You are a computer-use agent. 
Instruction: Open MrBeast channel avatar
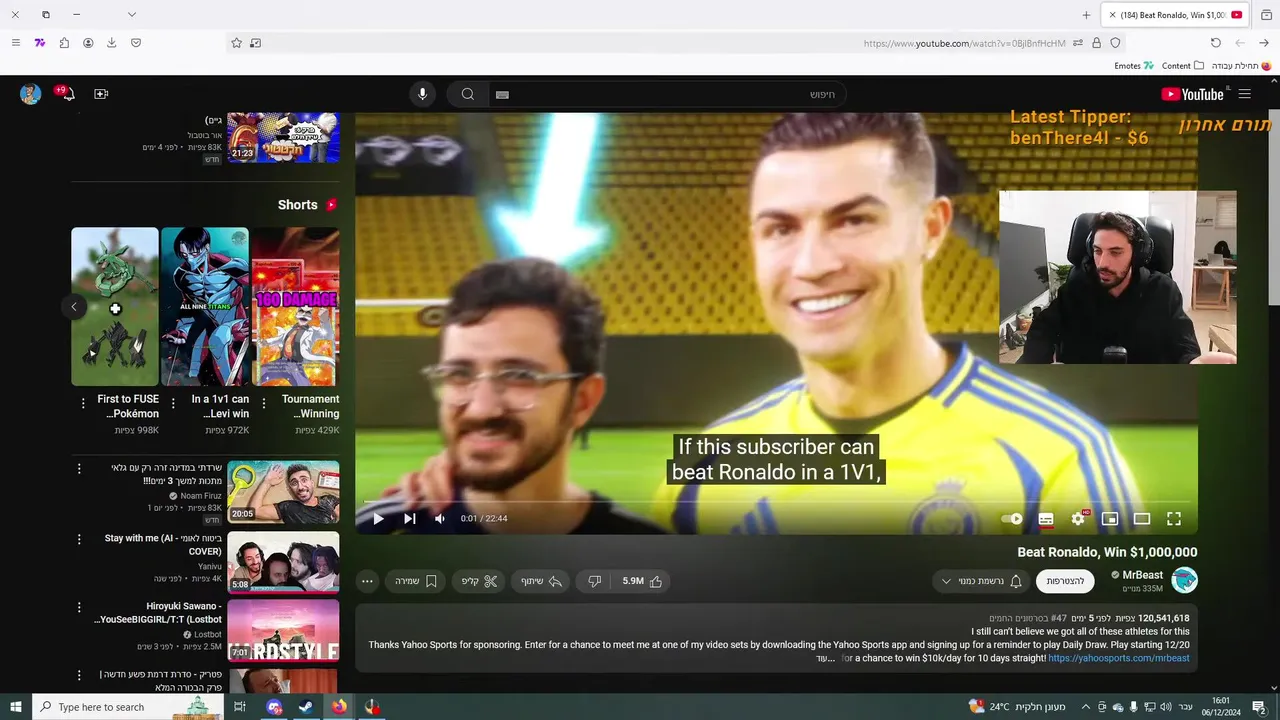tap(1184, 581)
